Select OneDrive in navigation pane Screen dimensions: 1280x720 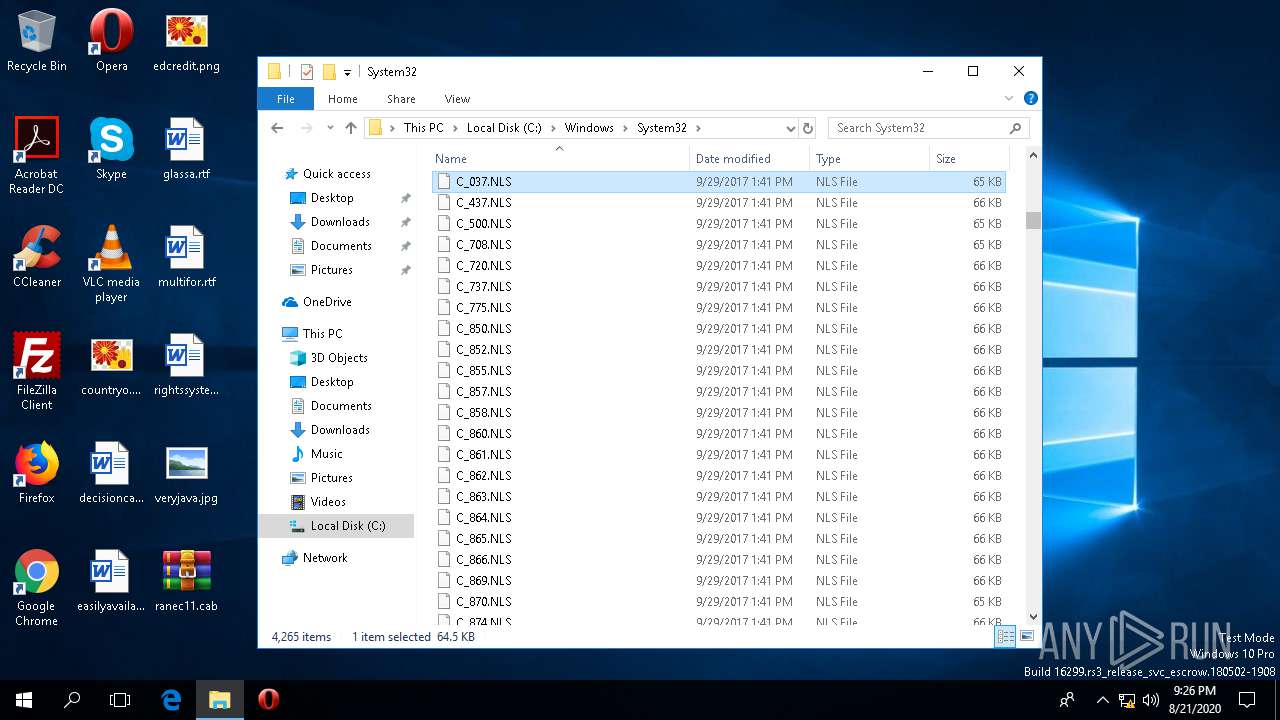click(x=327, y=302)
